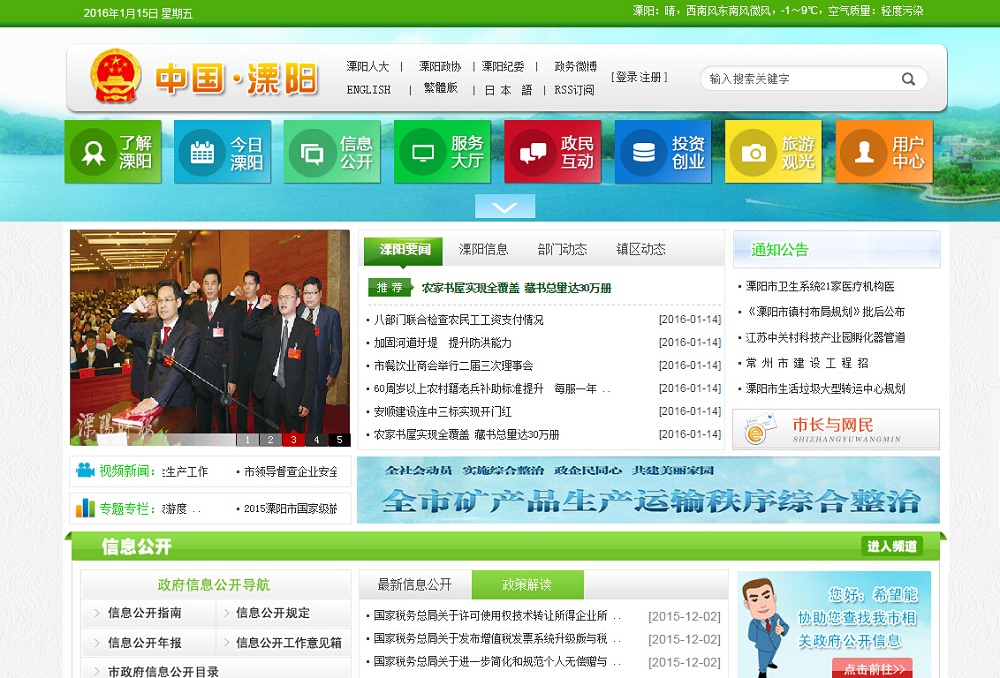Viewport: 1000px width, 678px height.
Task: Open the 今日溧阳 calendar tile
Action: coord(223,152)
